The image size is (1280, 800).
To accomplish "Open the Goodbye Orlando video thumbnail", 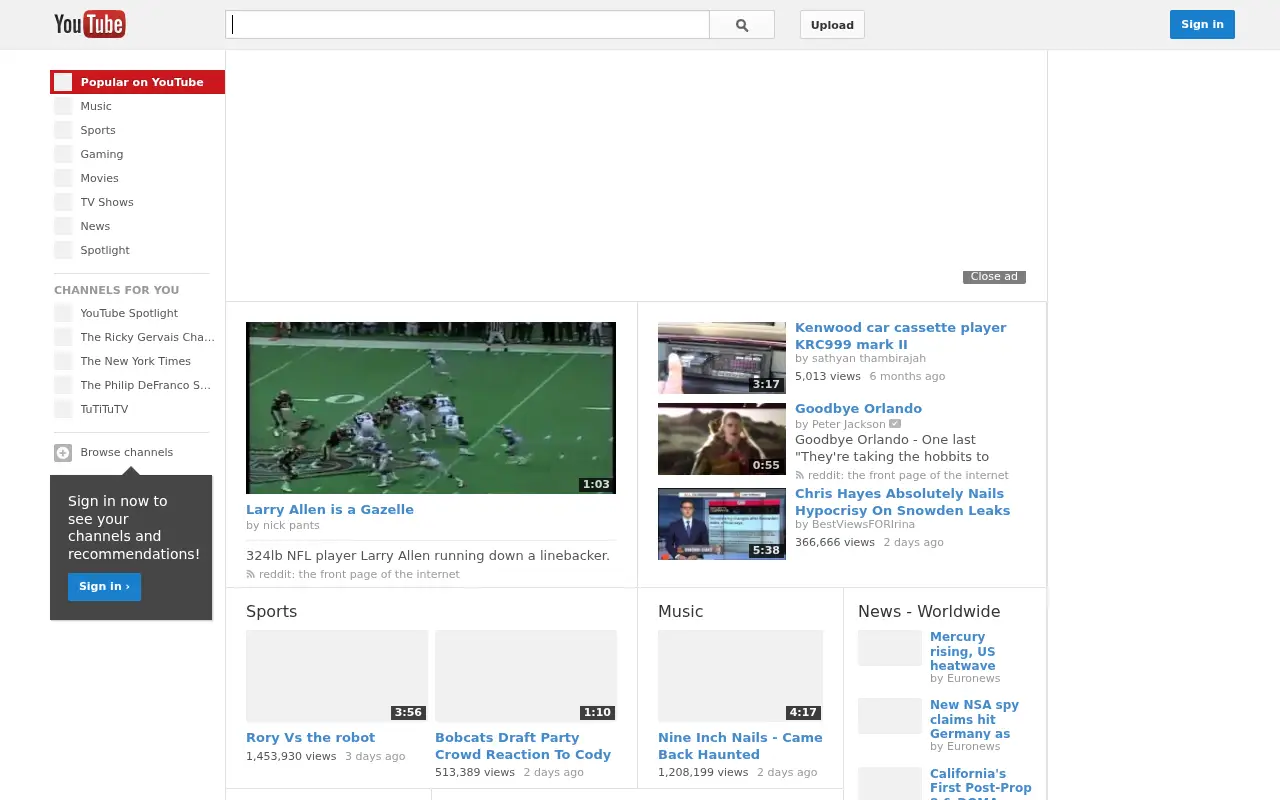I will [722, 439].
